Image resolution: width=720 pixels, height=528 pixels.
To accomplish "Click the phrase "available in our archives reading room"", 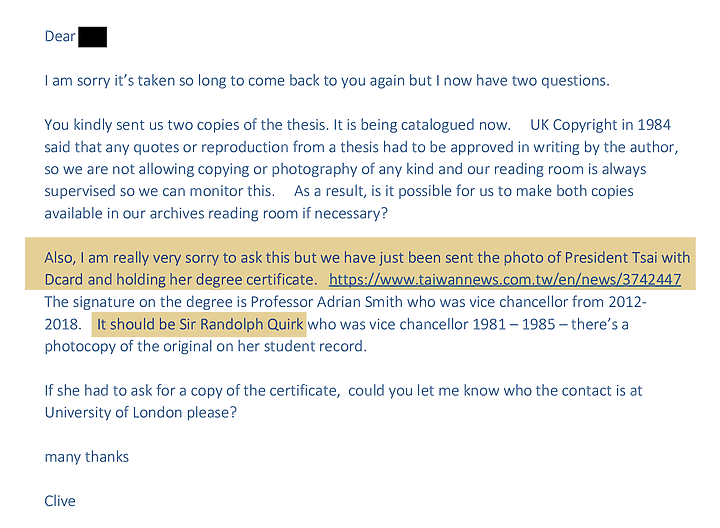I will pyautogui.click(x=171, y=213).
